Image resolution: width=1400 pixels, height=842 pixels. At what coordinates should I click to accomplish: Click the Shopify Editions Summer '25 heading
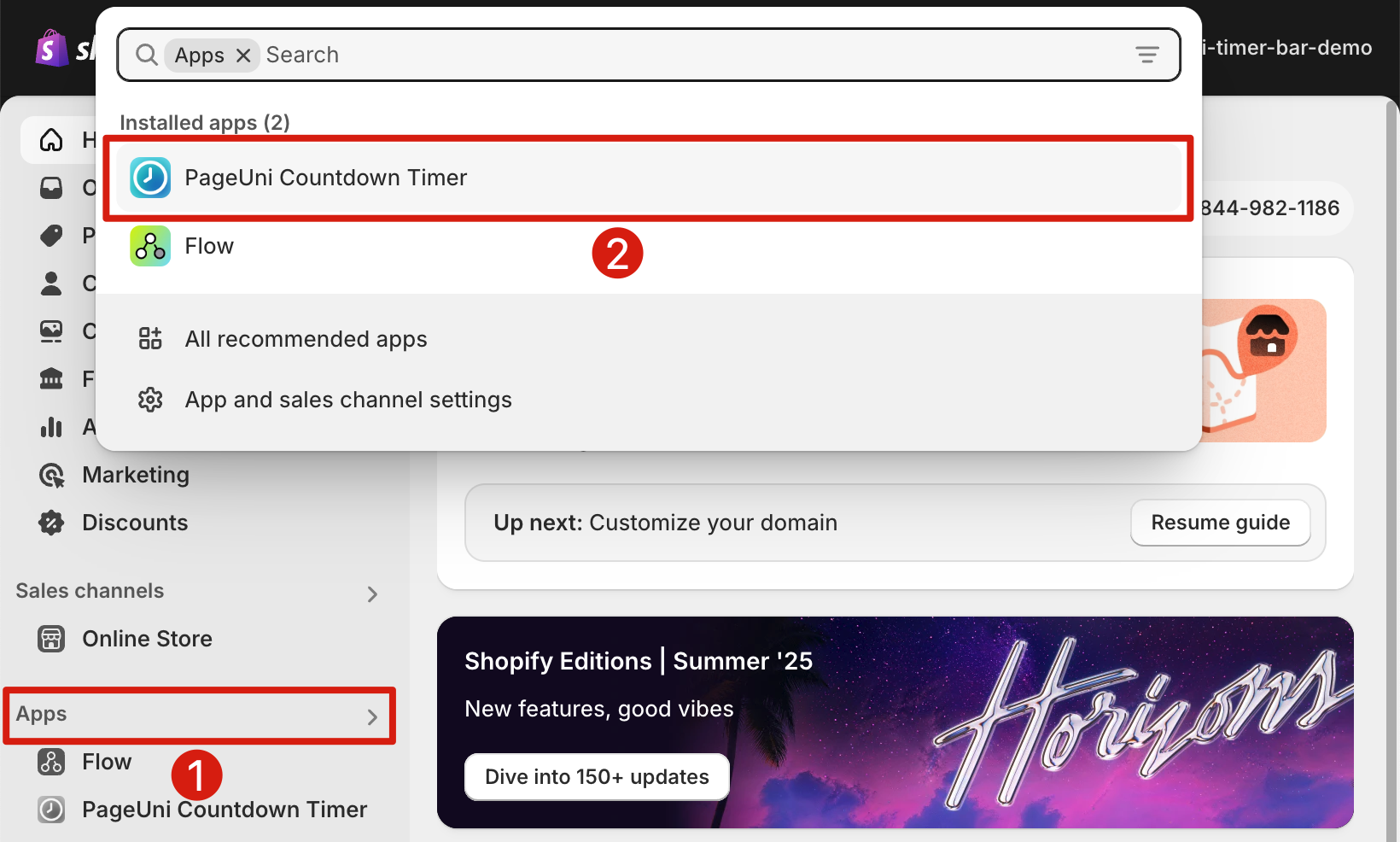(x=639, y=661)
